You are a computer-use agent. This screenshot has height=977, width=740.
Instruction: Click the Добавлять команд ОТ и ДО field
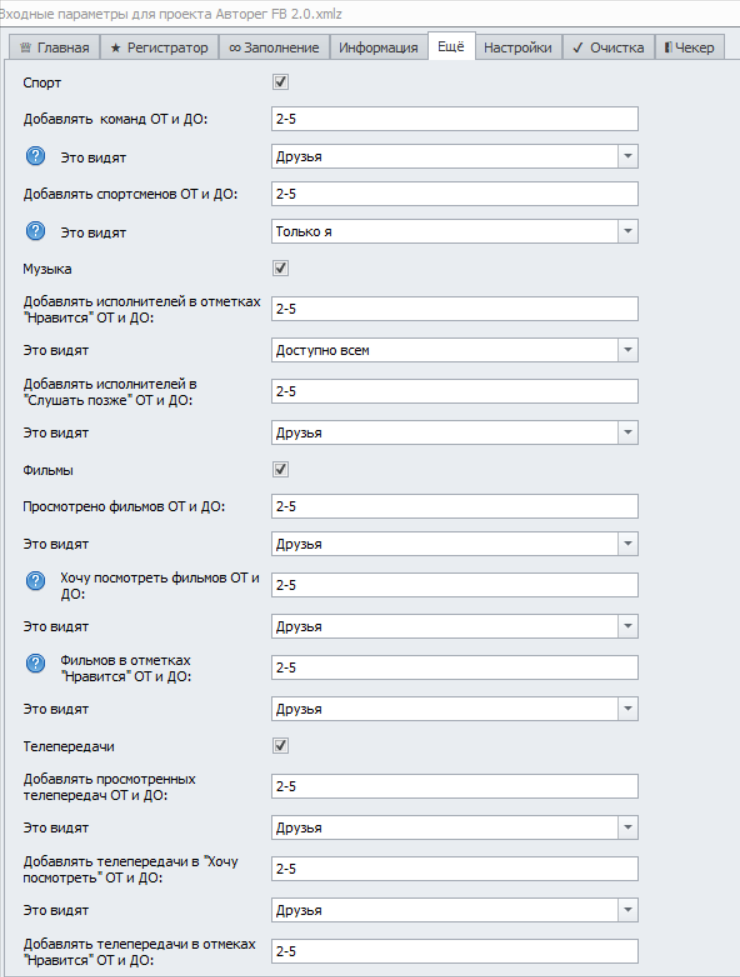tap(454, 120)
